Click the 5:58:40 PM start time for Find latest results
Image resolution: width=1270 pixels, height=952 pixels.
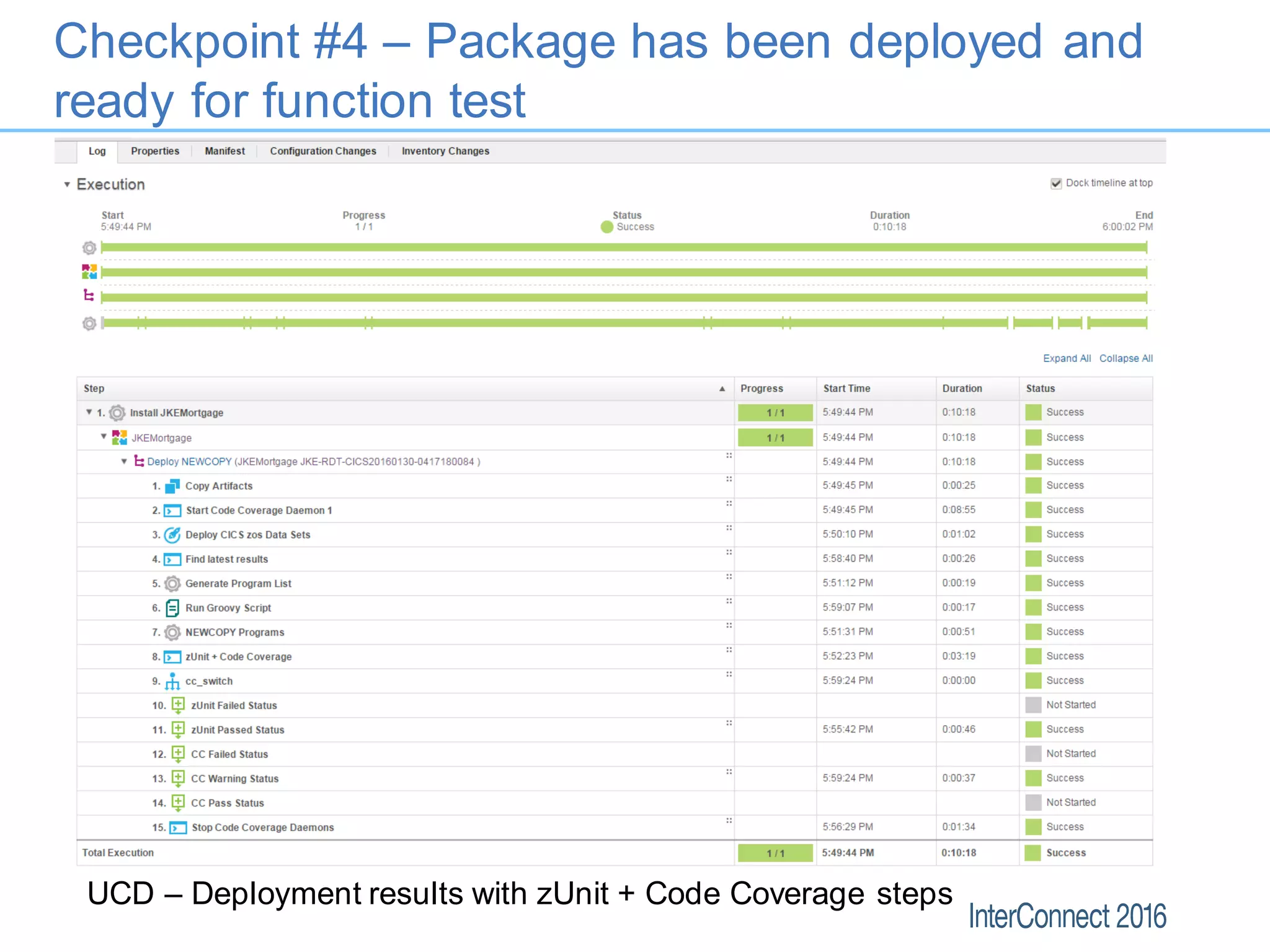point(848,558)
